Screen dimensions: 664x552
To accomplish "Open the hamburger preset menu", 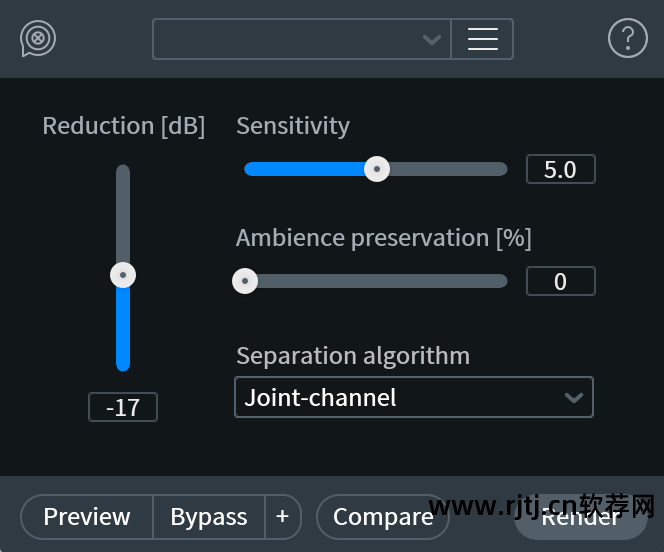I will pyautogui.click(x=483, y=39).
